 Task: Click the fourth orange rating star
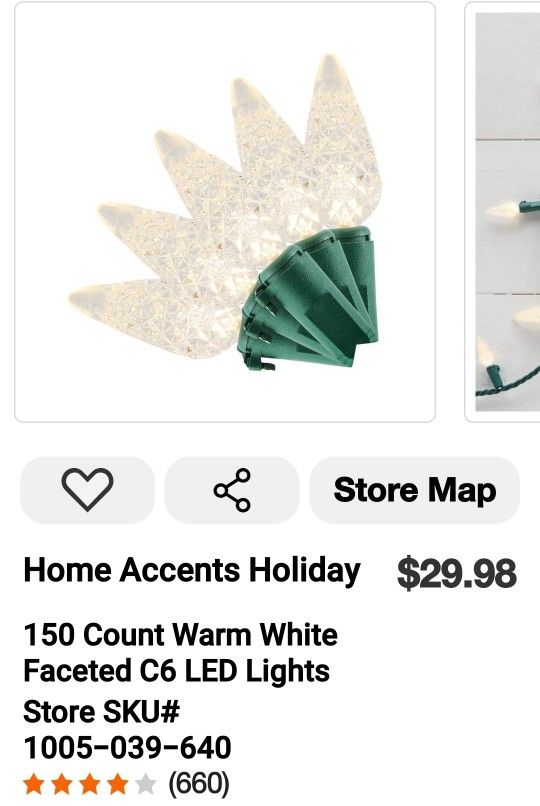click(x=118, y=784)
